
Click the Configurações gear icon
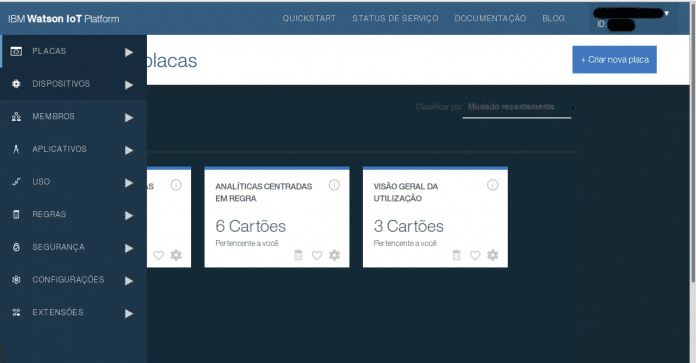coord(16,280)
